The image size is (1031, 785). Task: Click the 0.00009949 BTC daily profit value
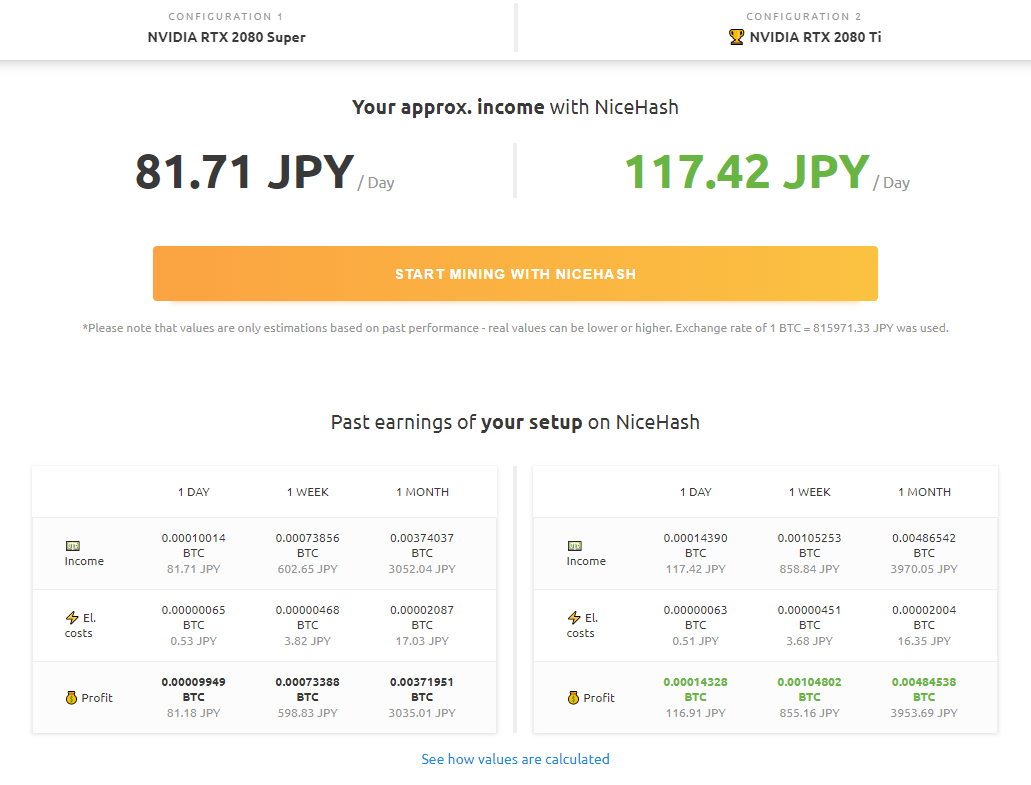click(x=193, y=689)
